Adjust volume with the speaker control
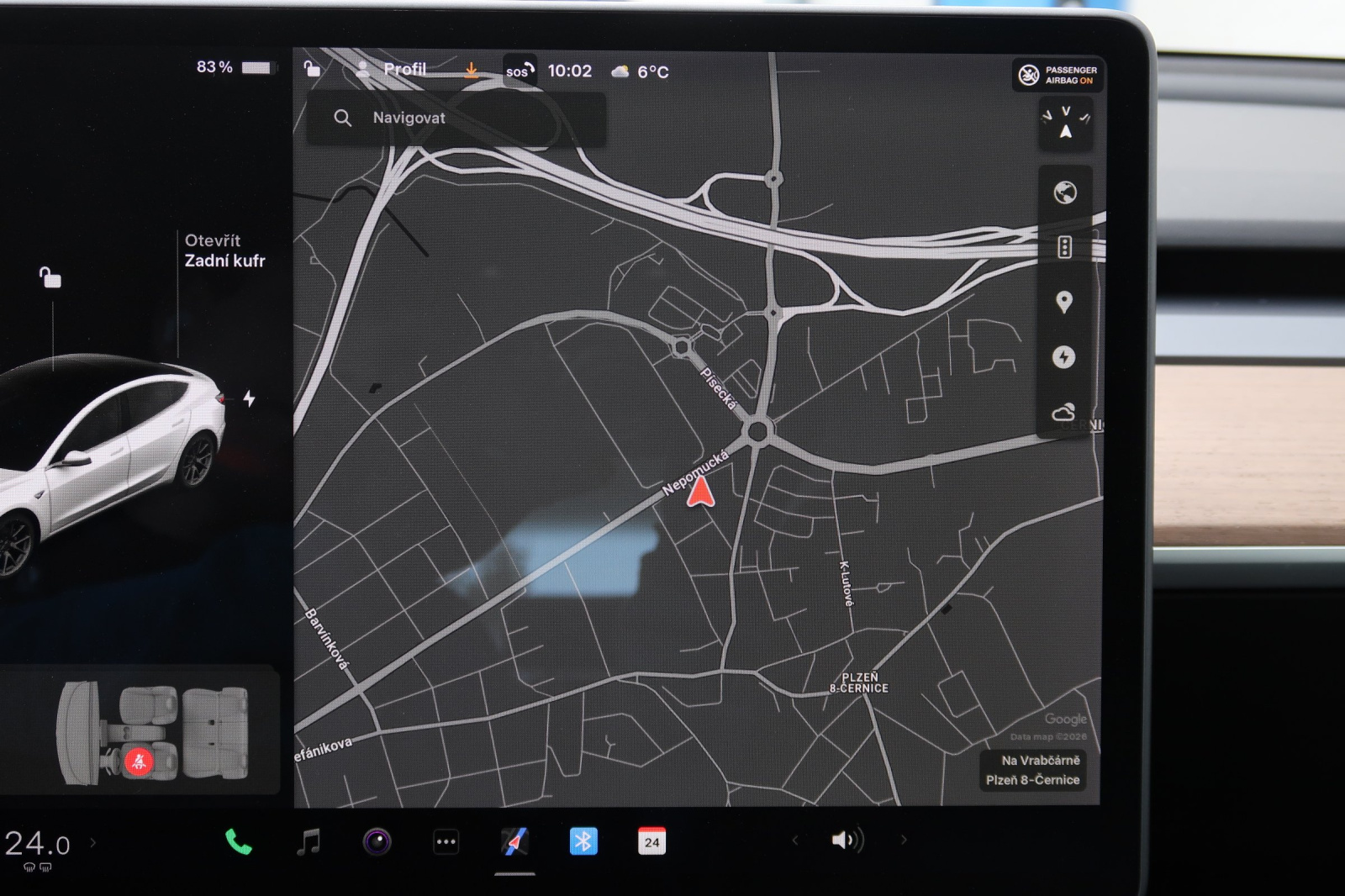The height and width of the screenshot is (896, 1345). (847, 840)
